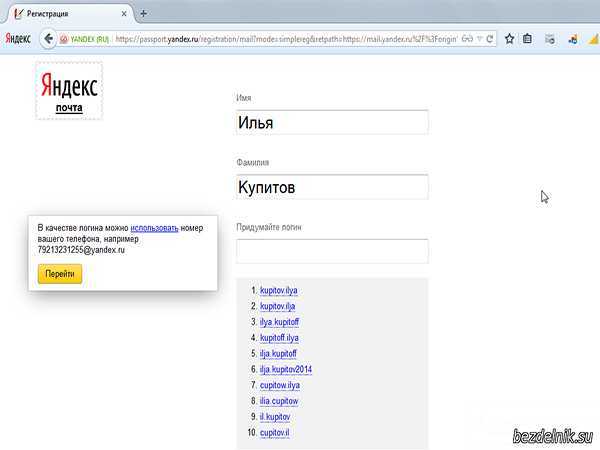This screenshot has width=600, height=450.
Task: Click the Яндекс почта logo
Action: pyautogui.click(x=69, y=91)
